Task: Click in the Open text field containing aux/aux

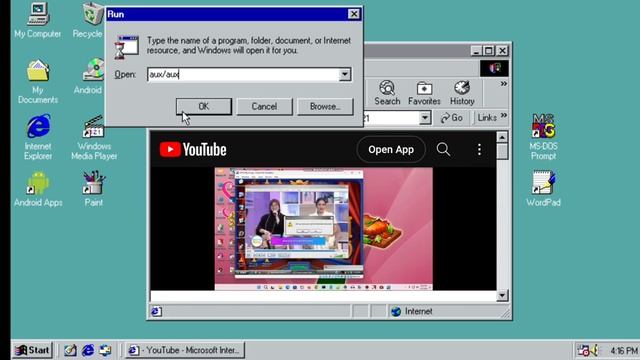Action: [243, 75]
